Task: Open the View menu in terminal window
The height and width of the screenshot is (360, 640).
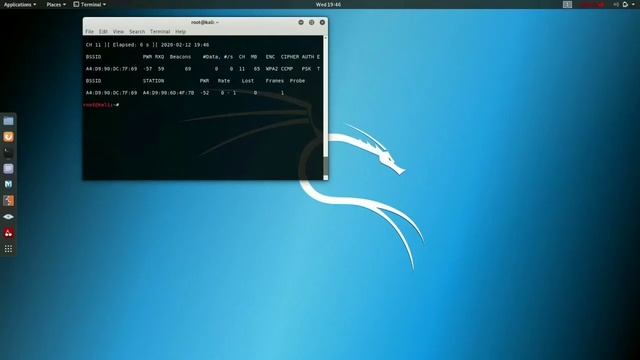Action: point(118,31)
